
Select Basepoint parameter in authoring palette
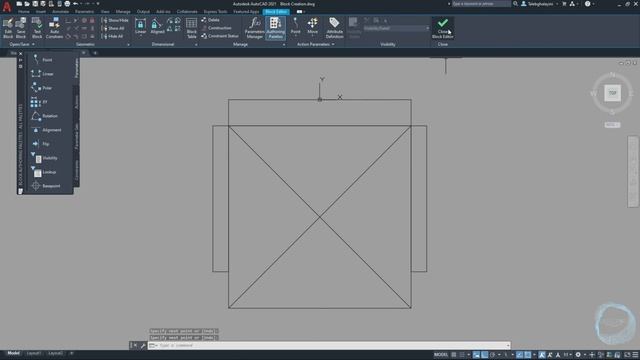point(46,186)
